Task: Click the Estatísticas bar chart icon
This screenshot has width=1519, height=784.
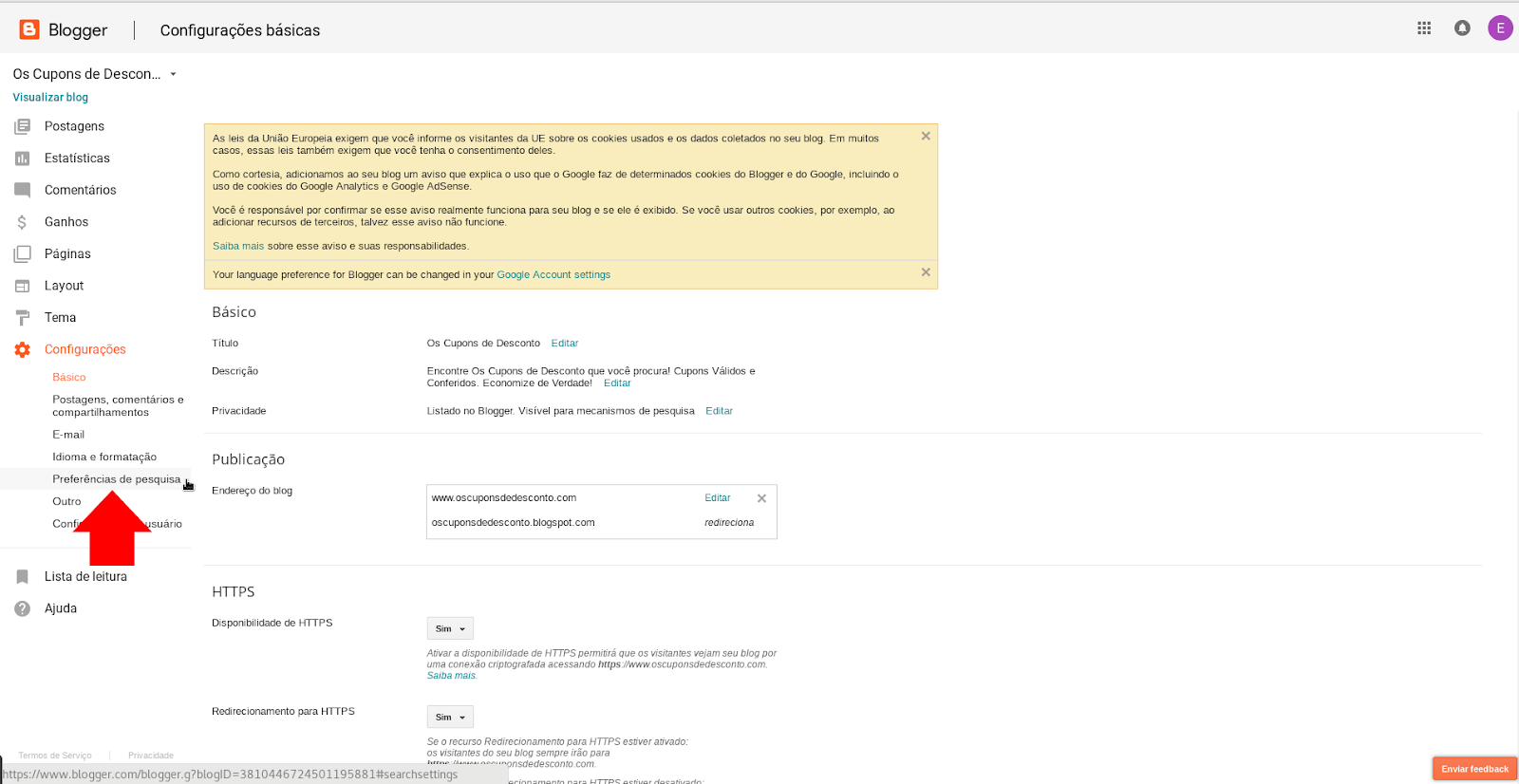Action: tap(22, 159)
